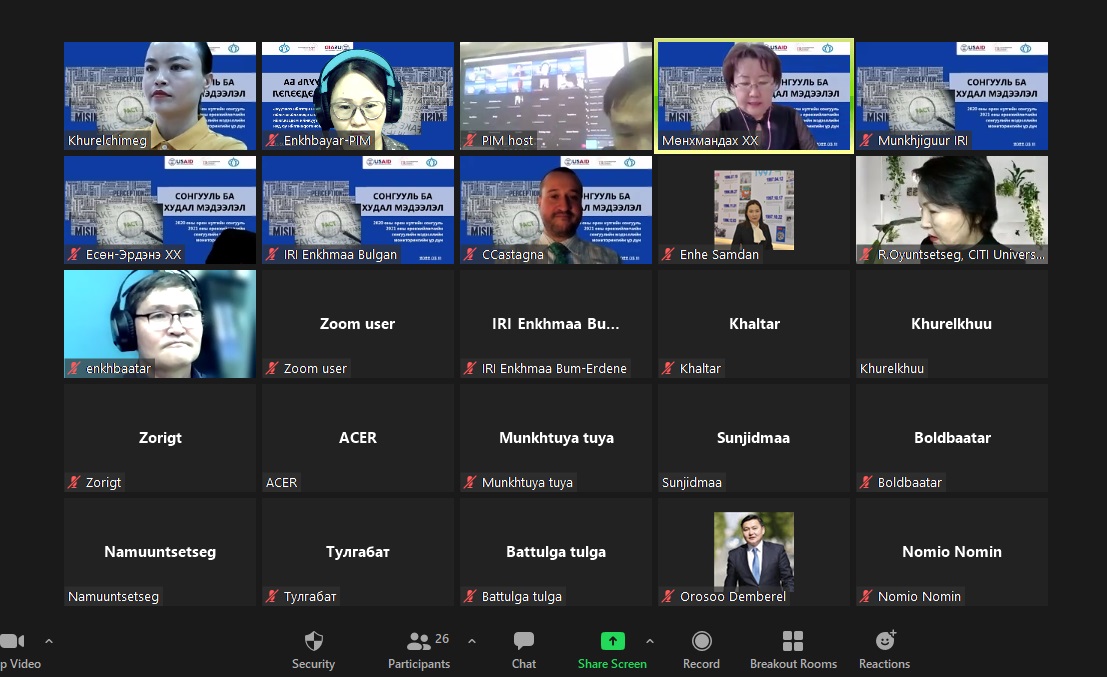Toggle the video camera button
The image size is (1107, 677).
(x=12, y=642)
